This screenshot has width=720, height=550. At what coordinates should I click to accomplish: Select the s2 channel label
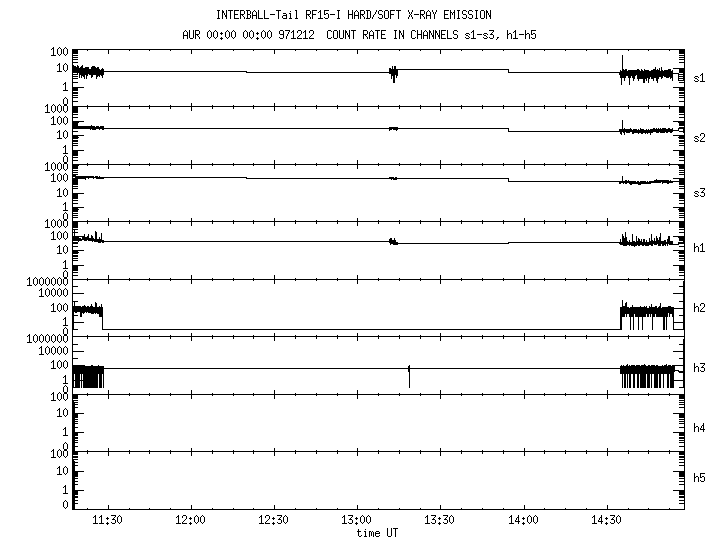click(699, 136)
